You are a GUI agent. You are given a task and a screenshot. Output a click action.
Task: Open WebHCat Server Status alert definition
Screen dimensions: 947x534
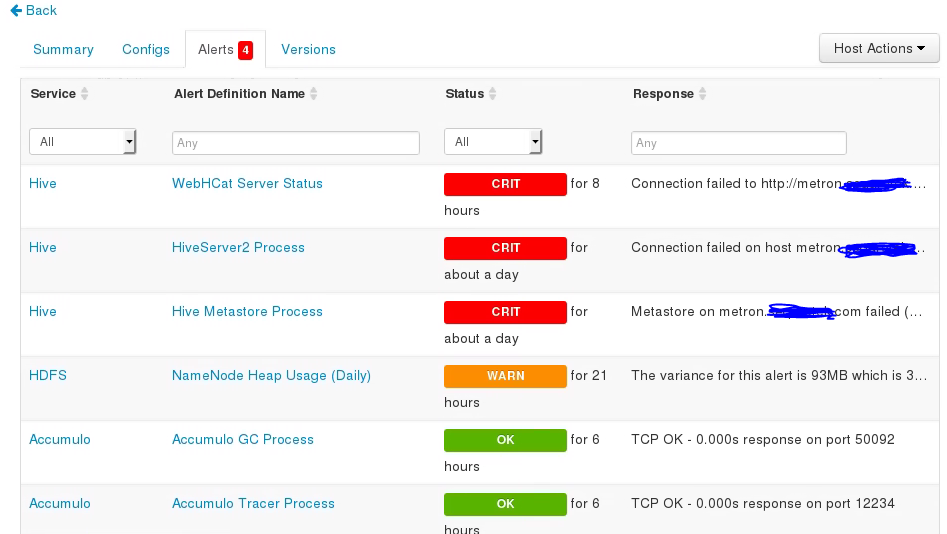click(247, 184)
